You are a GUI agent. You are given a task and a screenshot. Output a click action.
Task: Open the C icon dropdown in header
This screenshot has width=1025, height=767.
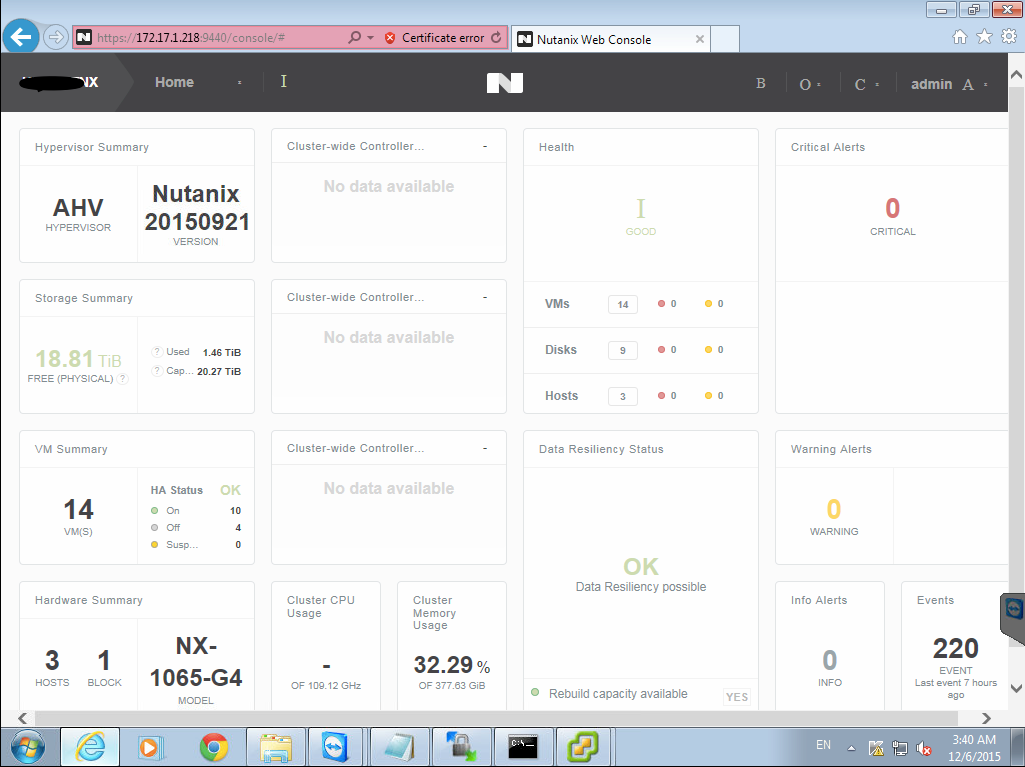coord(866,84)
